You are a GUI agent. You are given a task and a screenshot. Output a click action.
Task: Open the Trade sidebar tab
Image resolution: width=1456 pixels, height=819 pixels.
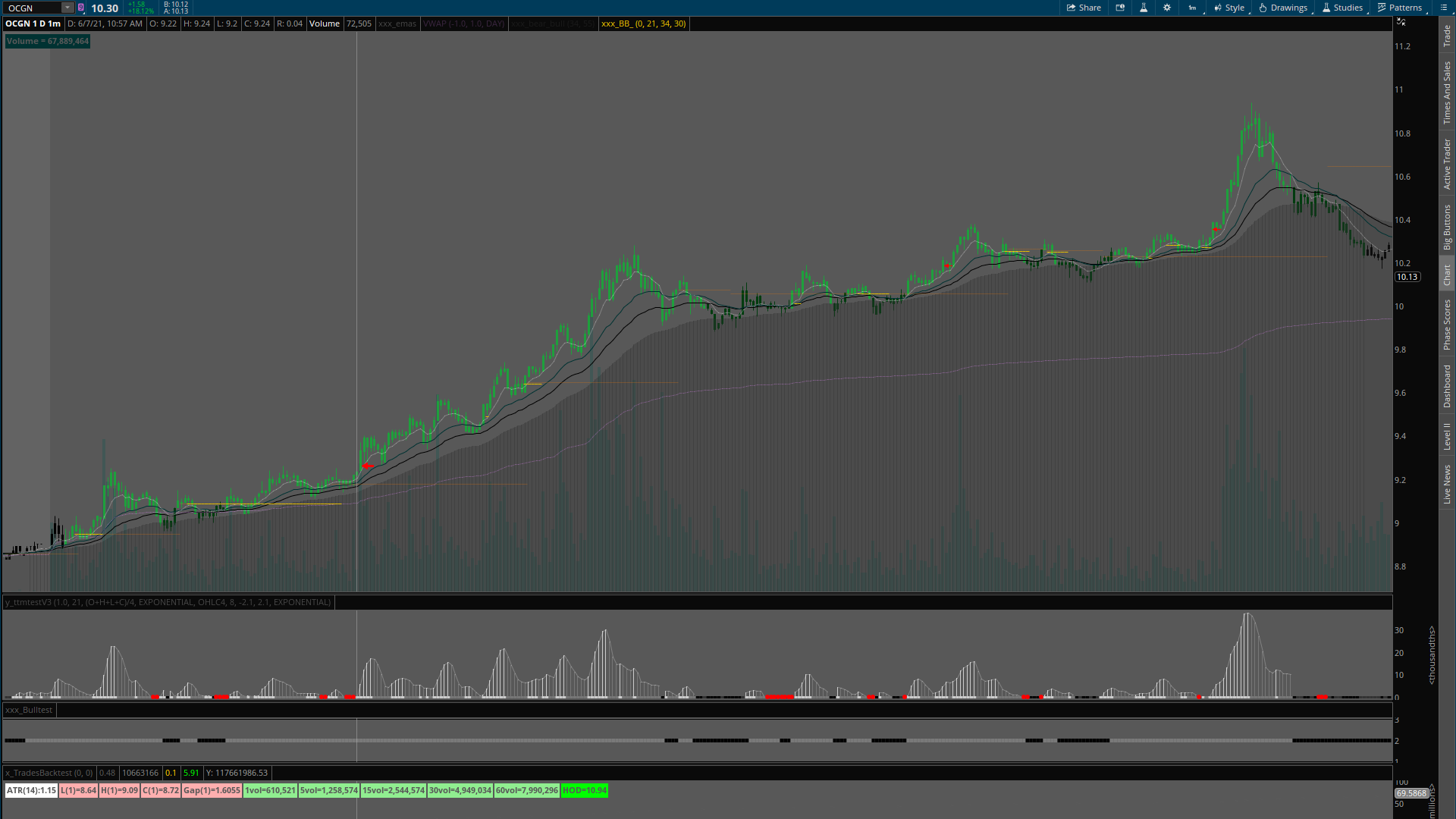[x=1447, y=35]
